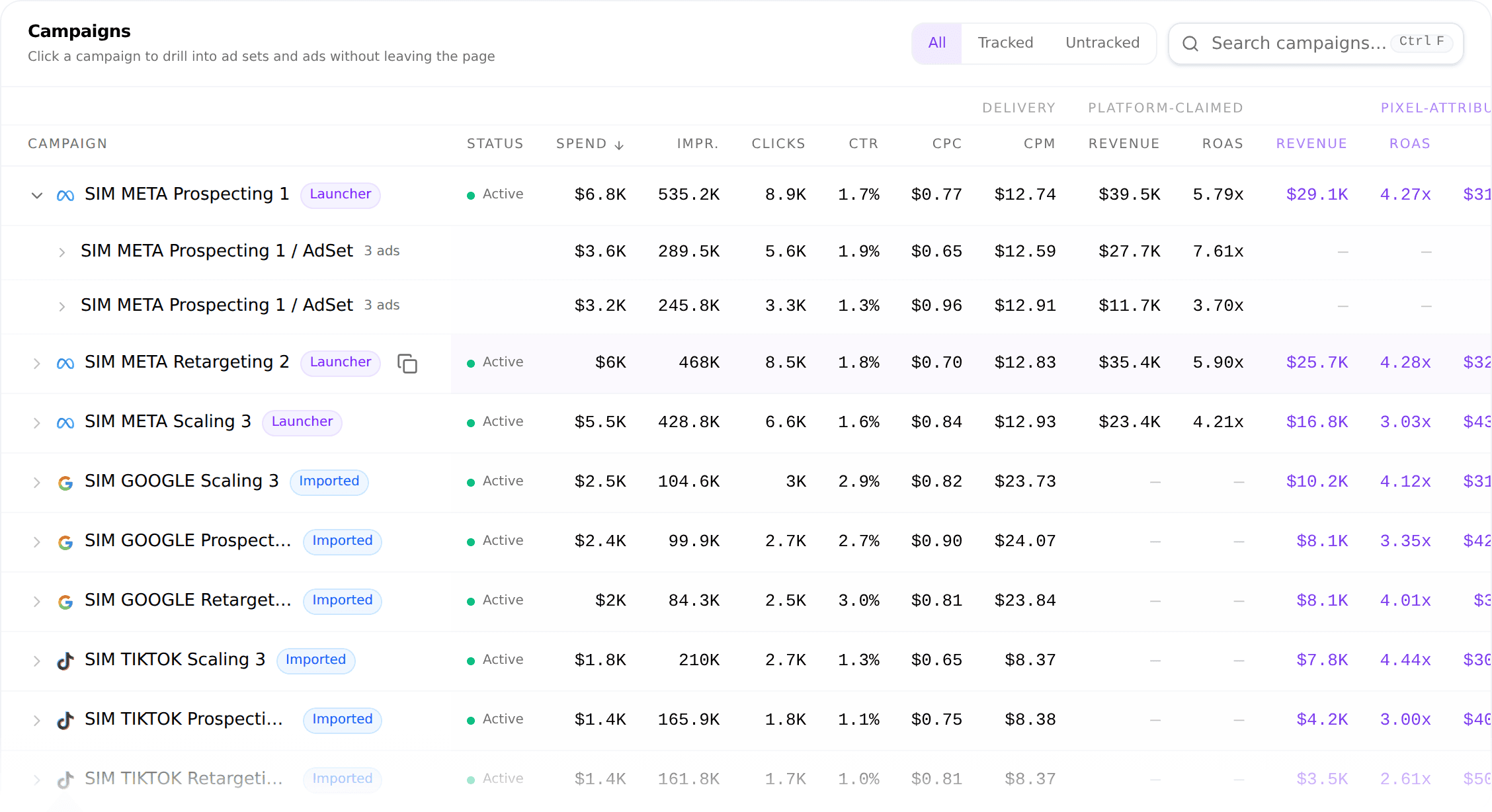
Task: Sort by the CPM column header
Action: pos(1040,143)
